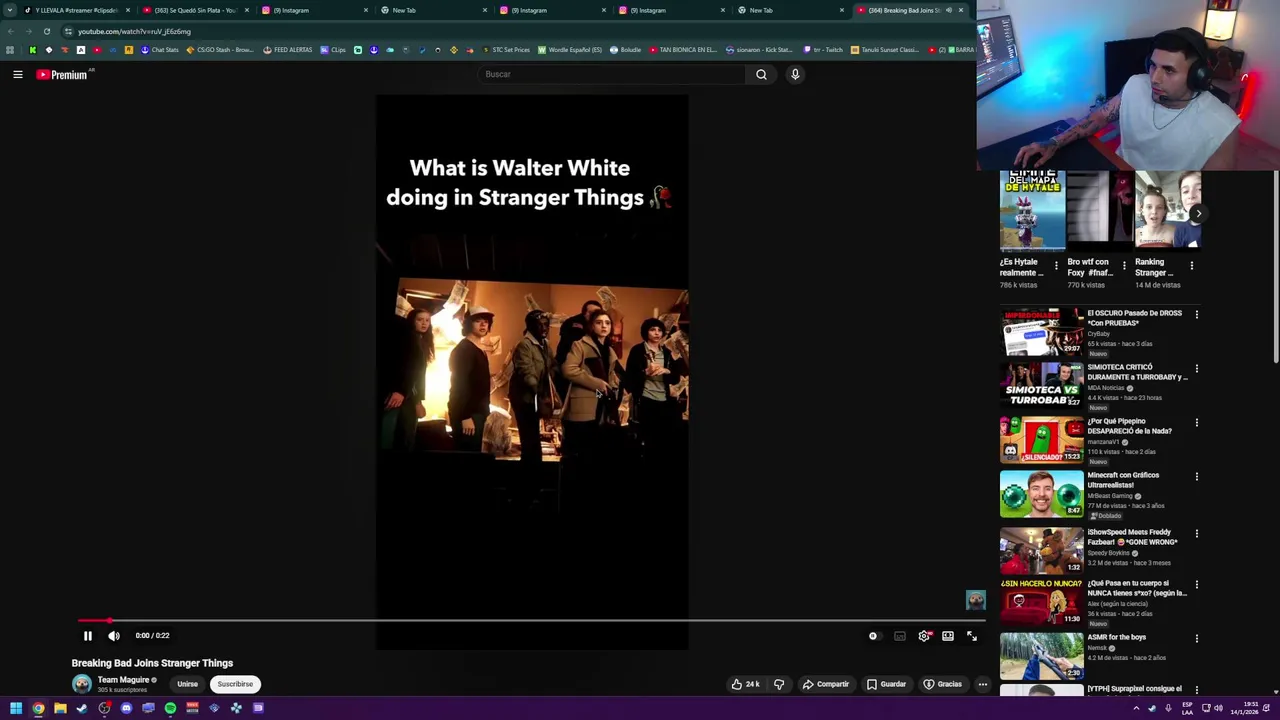1280x720 pixels.
Task: Click the Gracias thanks button
Action: point(942,684)
